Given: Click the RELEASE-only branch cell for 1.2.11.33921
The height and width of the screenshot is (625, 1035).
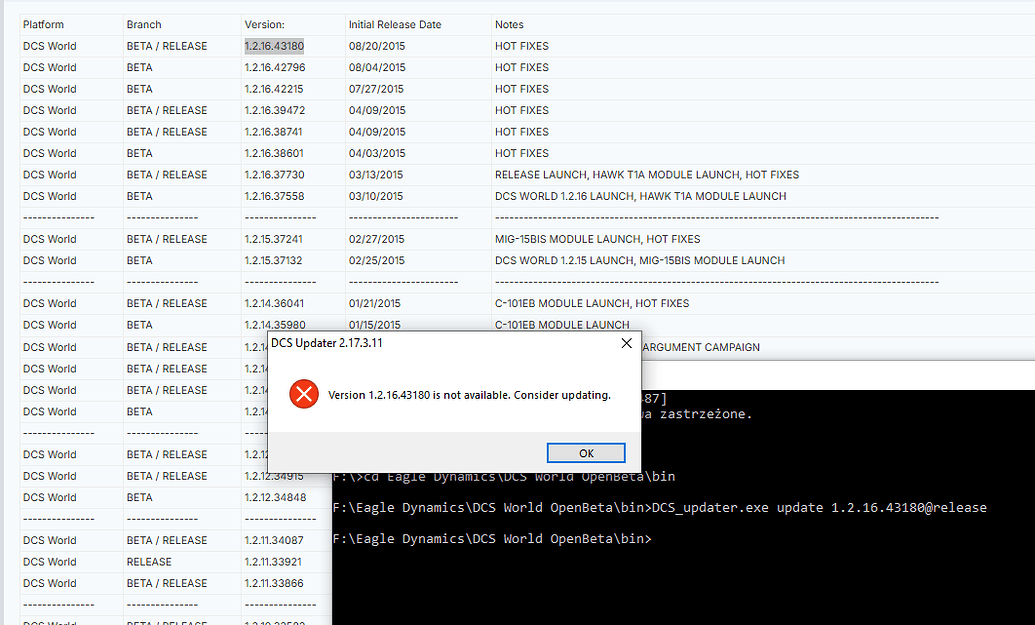Looking at the screenshot, I should pyautogui.click(x=149, y=562).
